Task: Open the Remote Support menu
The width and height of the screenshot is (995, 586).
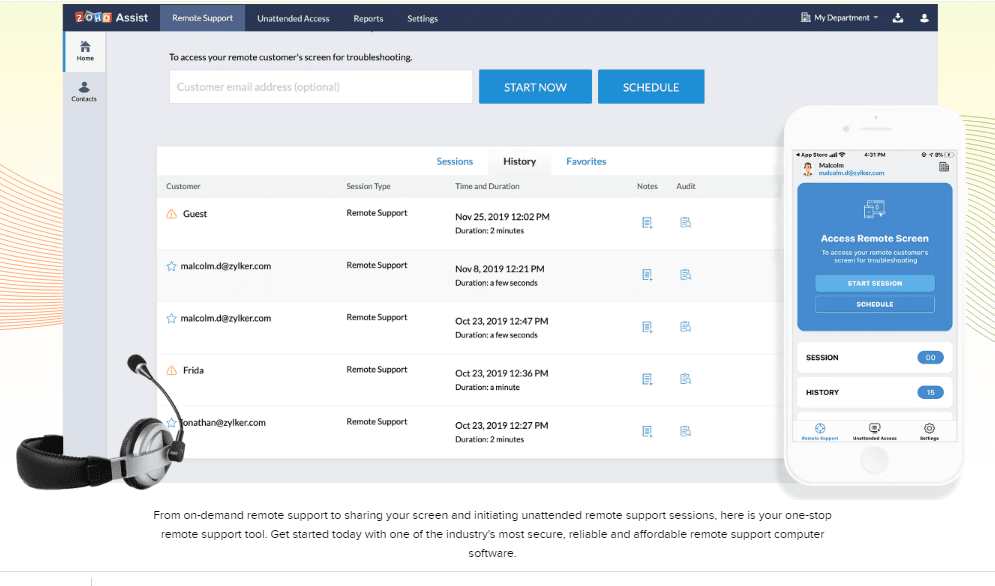Action: [x=202, y=18]
